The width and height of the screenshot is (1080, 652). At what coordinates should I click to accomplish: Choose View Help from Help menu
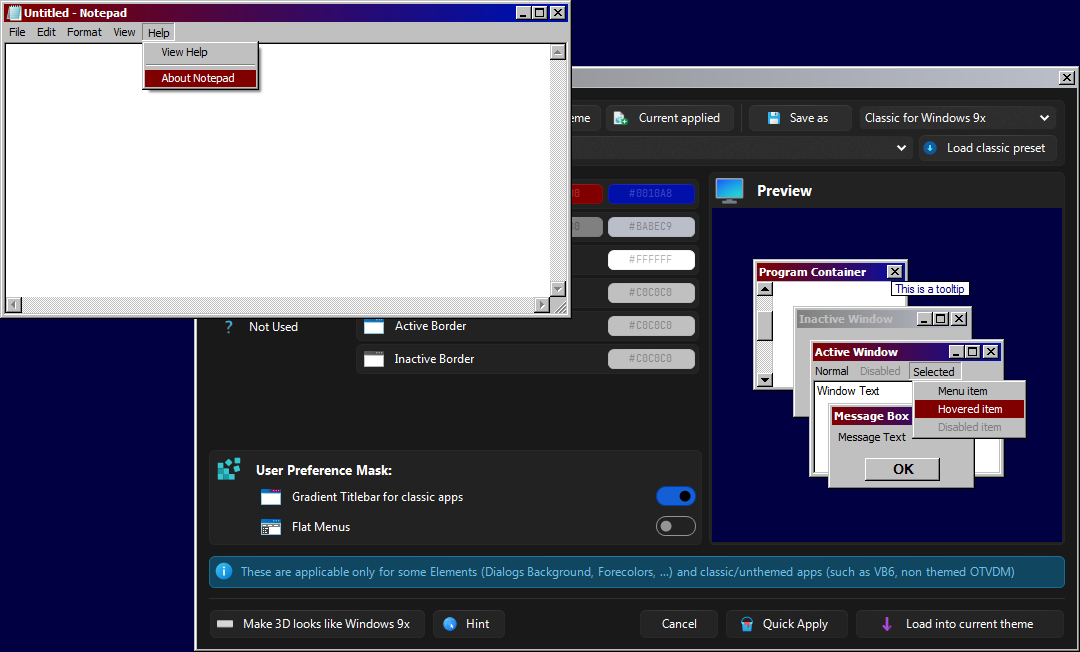[200, 52]
